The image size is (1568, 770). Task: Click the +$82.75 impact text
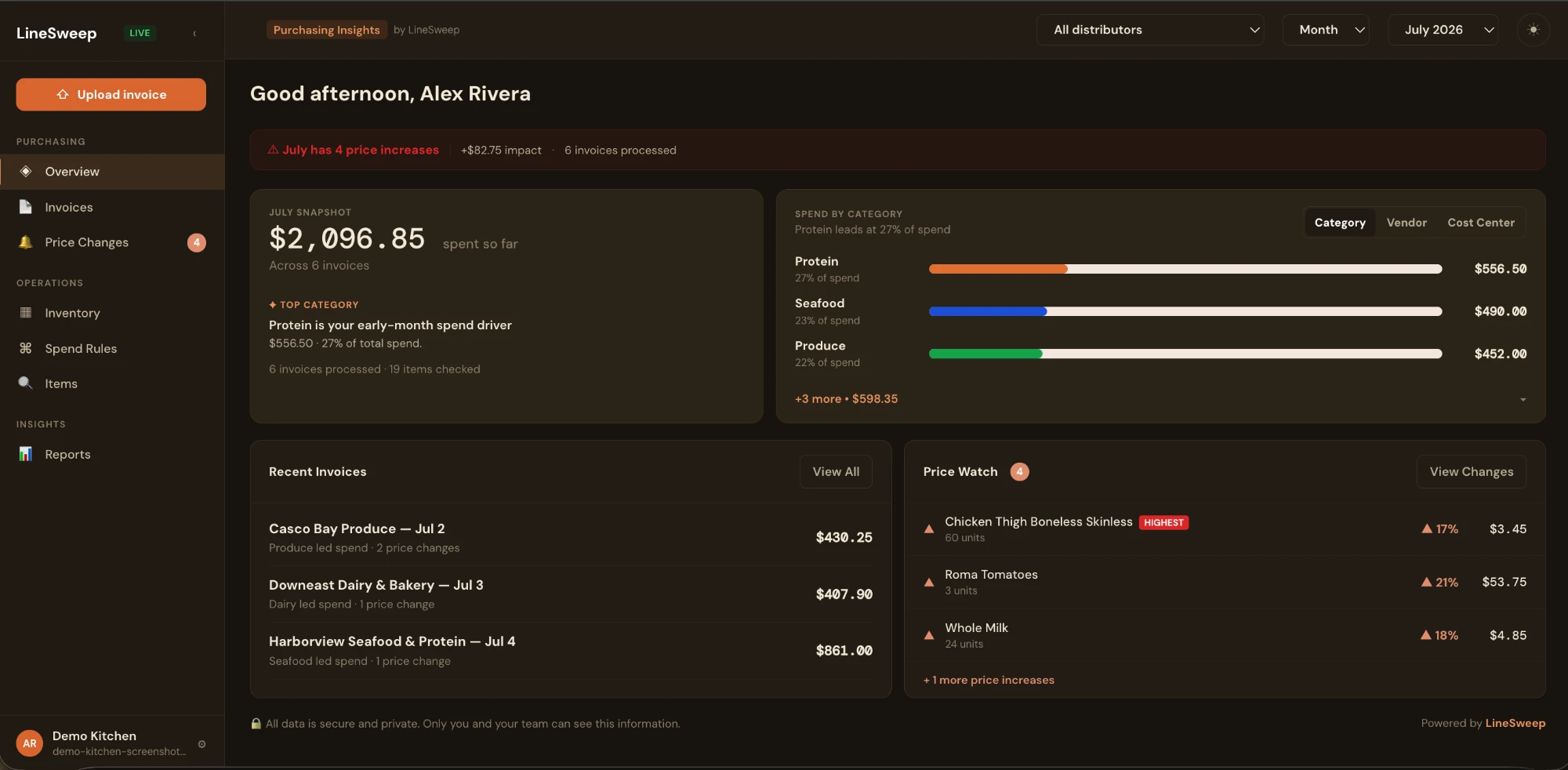(501, 150)
